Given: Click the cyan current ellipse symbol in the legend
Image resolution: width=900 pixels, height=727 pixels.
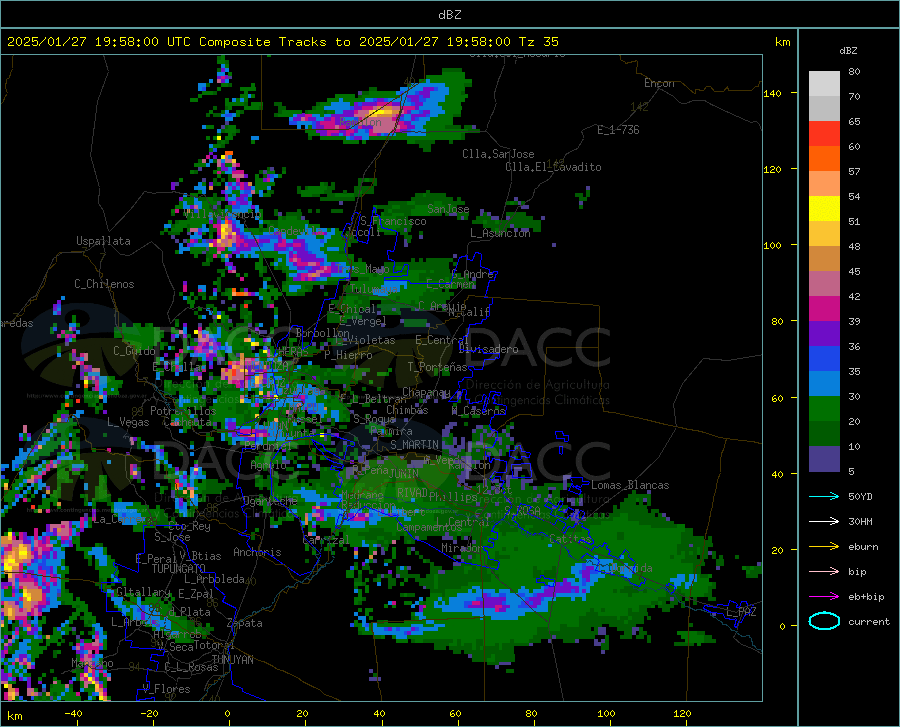Looking at the screenshot, I should (824, 621).
